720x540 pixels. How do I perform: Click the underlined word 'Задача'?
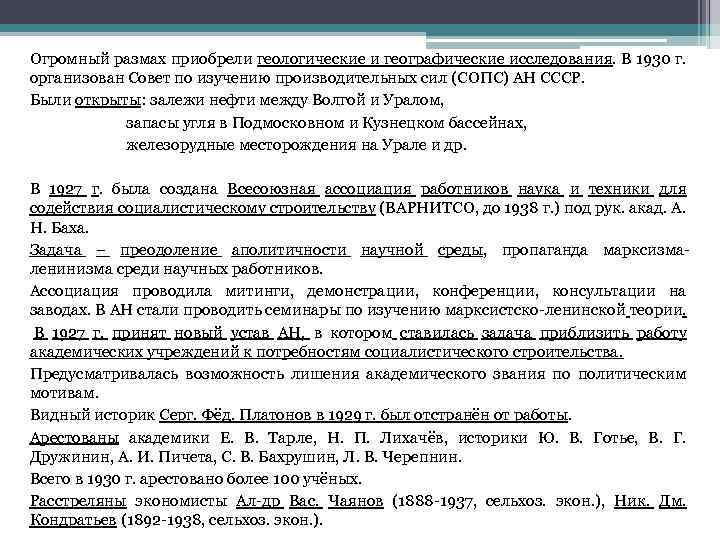click(x=56, y=250)
